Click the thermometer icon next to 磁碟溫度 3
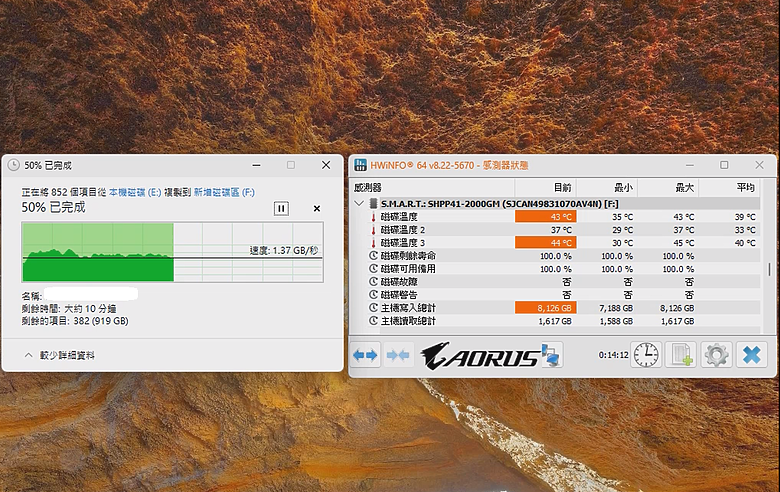 (373, 243)
